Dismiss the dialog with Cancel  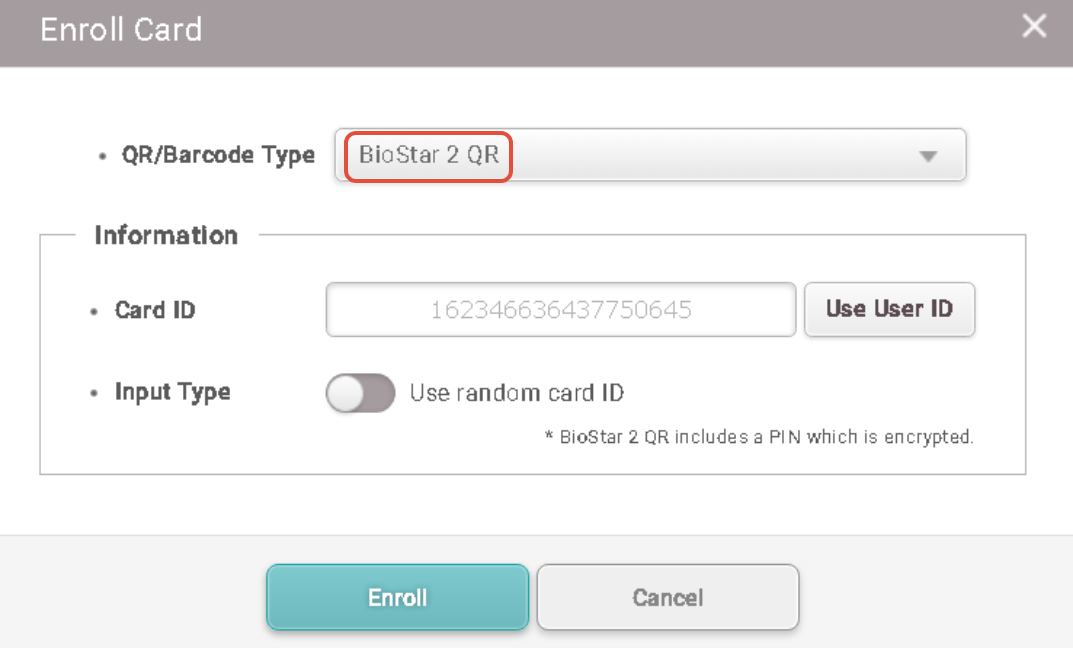667,598
